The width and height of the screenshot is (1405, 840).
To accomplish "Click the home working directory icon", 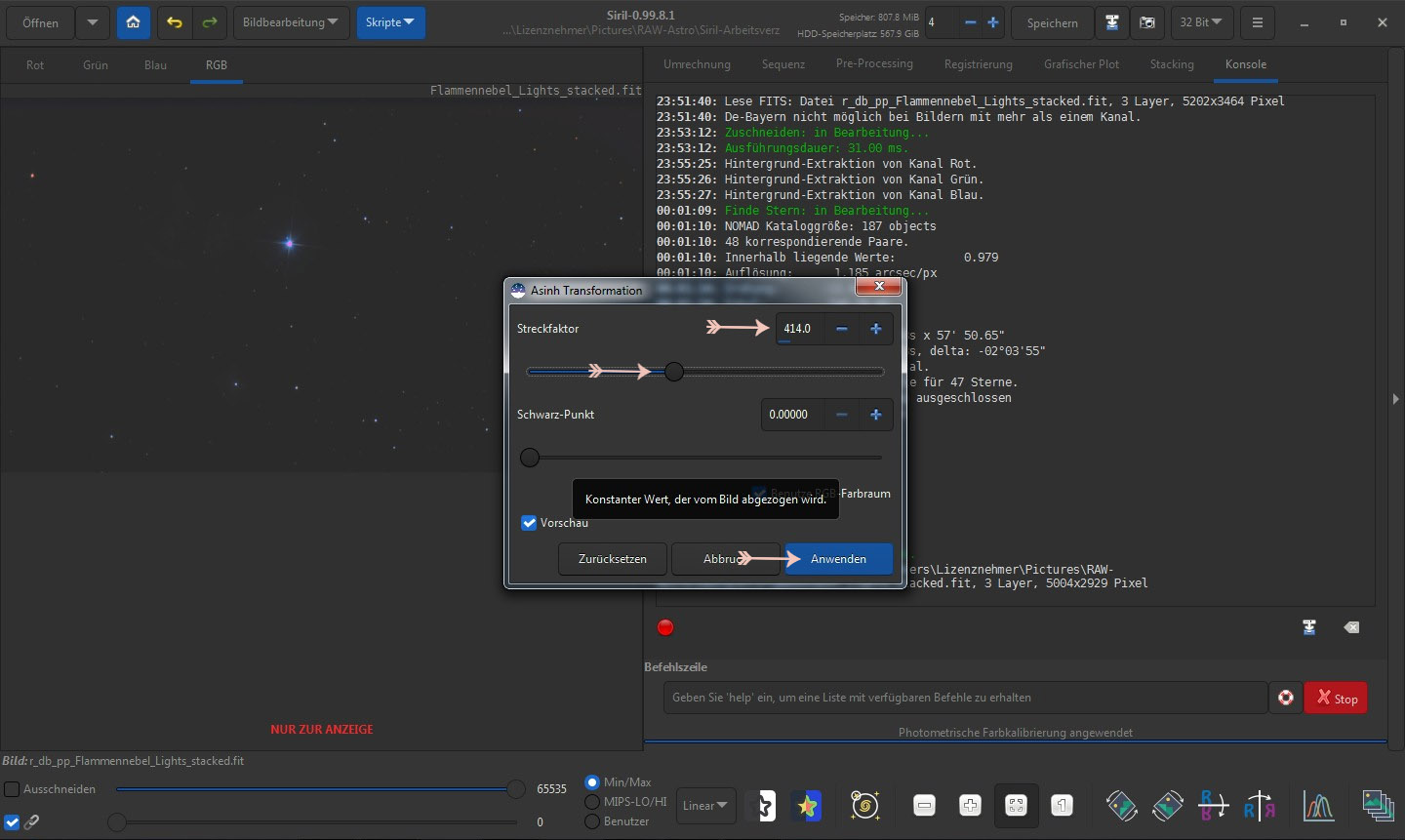I will [134, 22].
